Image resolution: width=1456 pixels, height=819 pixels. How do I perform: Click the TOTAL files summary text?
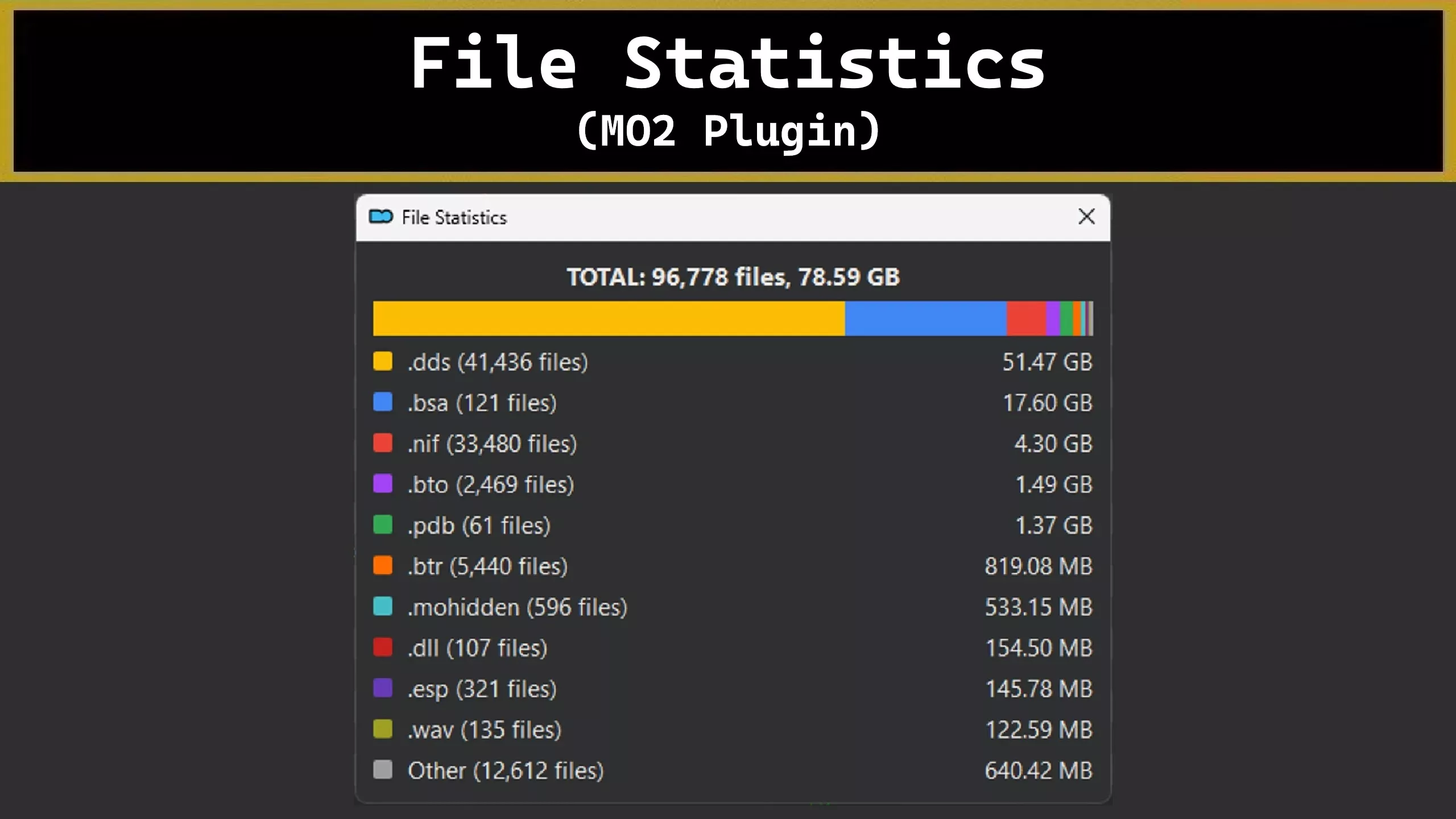click(733, 278)
